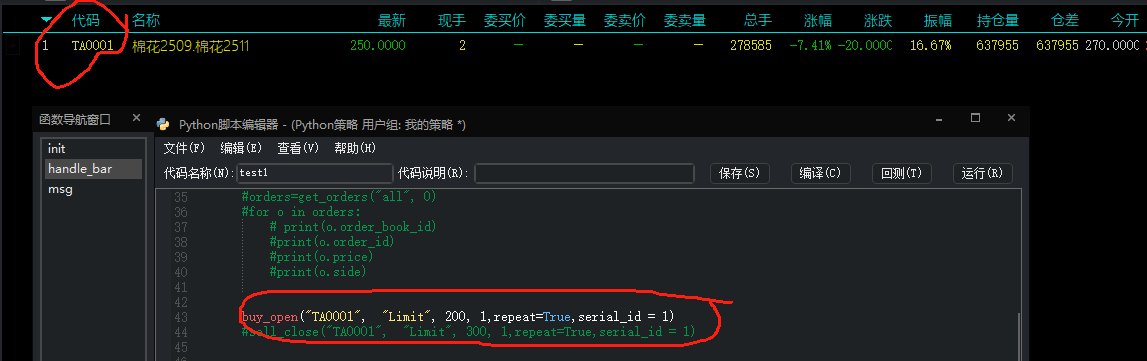Click the -7.41% change cell
Screen dimensions: 1147x361
[811, 45]
